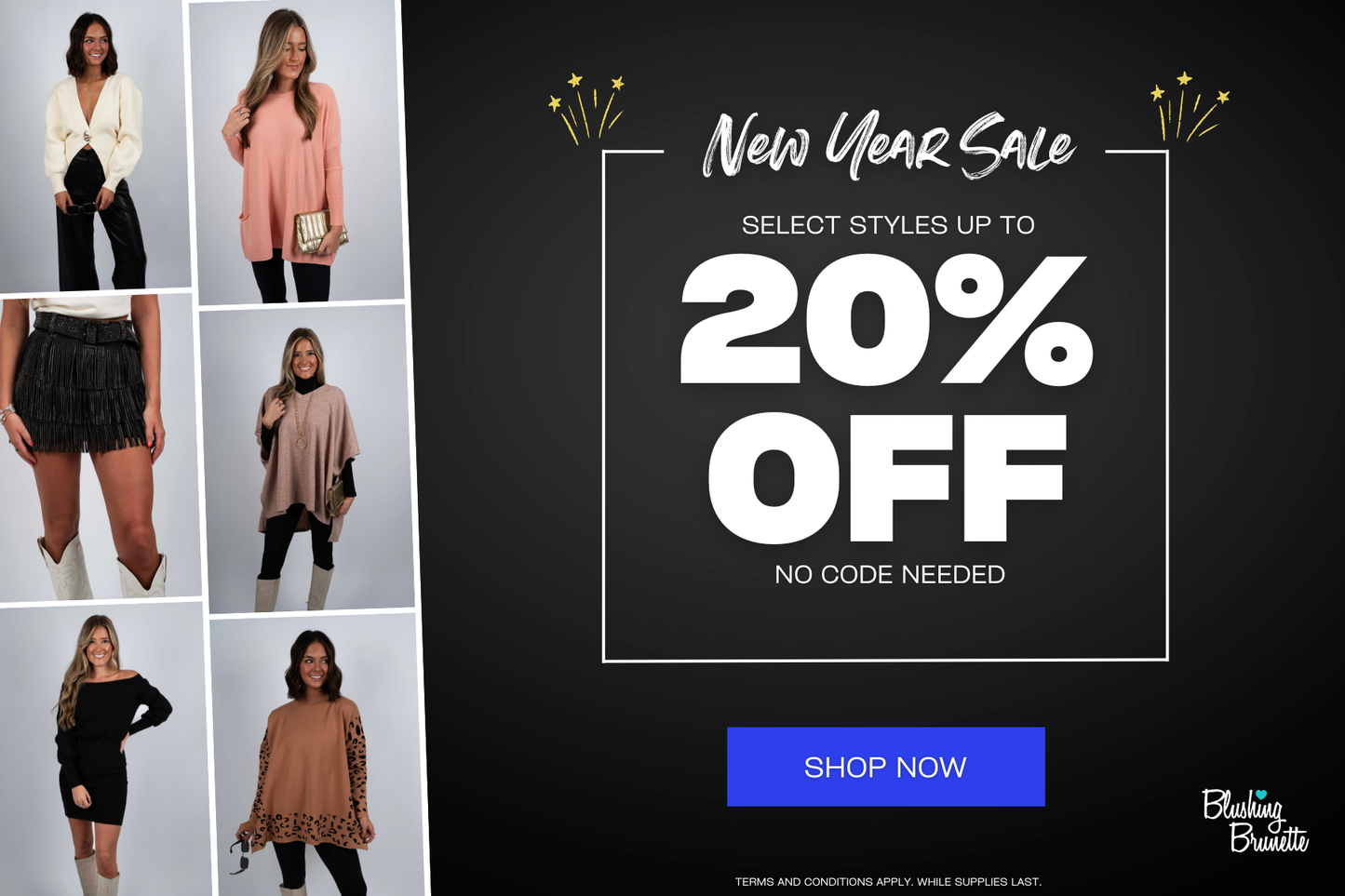Image resolution: width=1345 pixels, height=896 pixels.
Task: Select the pink oversized sweater photo
Action: point(296,151)
